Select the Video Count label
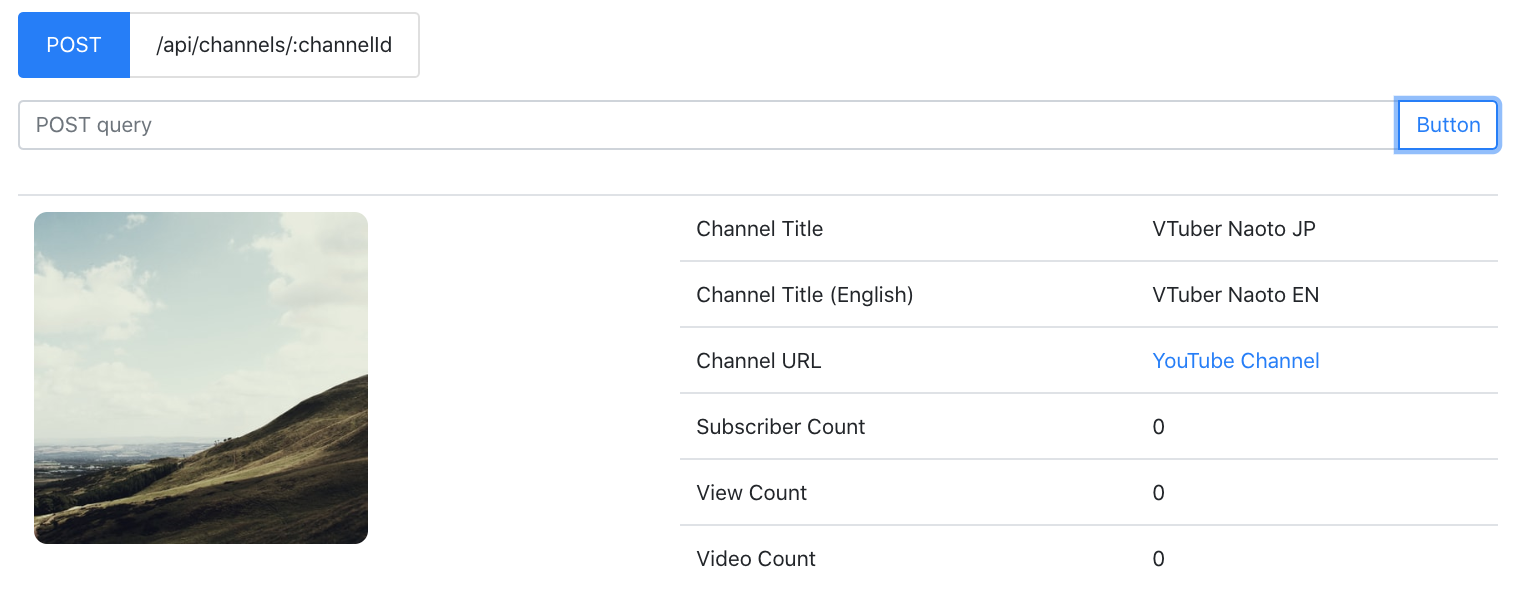 (756, 559)
